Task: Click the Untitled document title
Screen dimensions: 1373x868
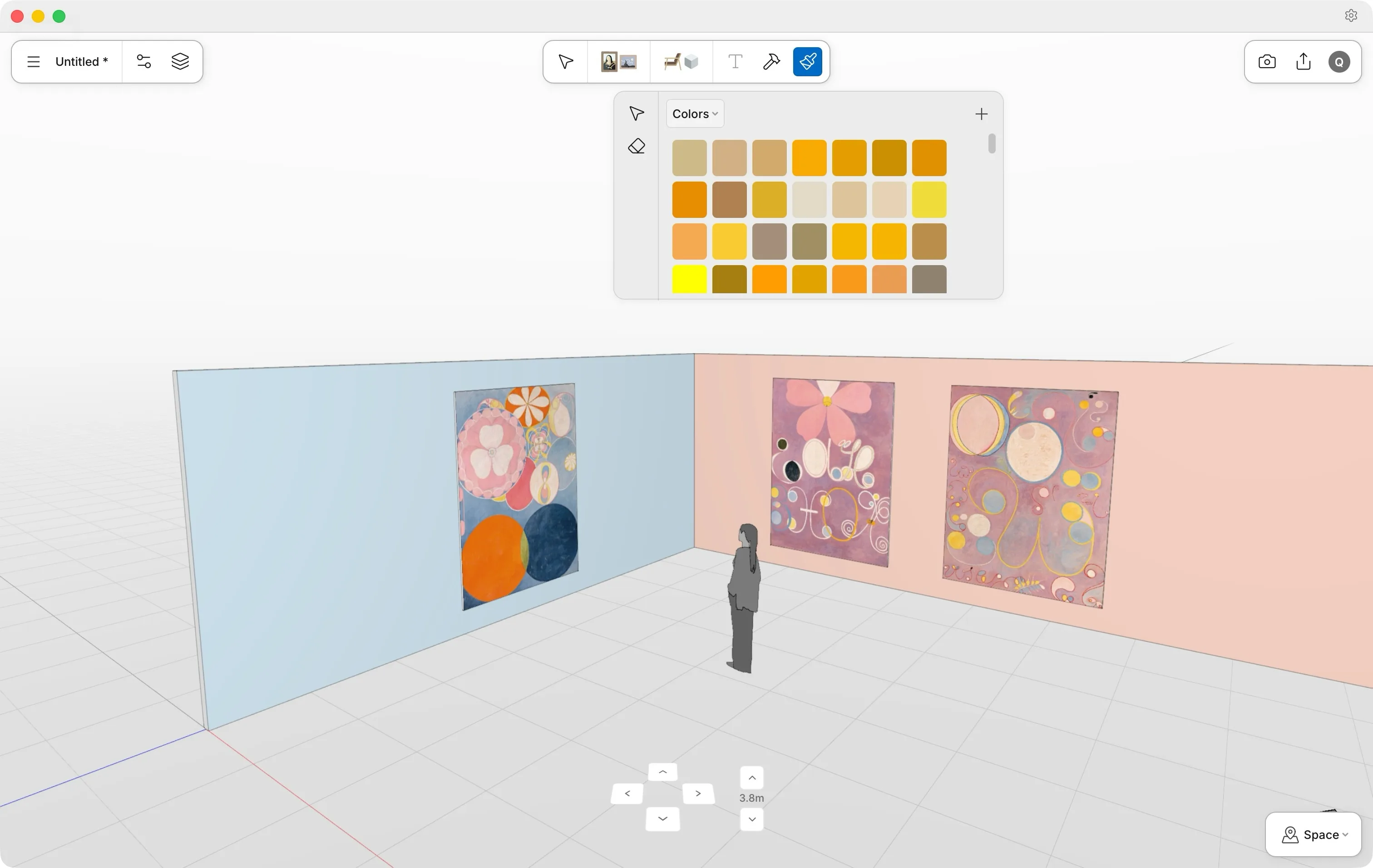Action: (x=82, y=62)
